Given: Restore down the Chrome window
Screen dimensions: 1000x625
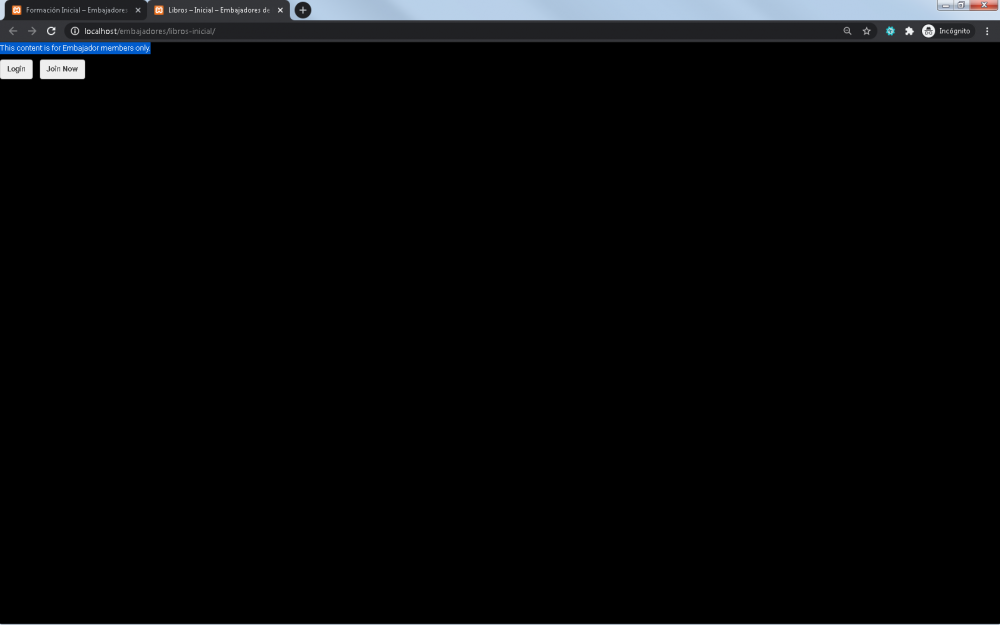Looking at the screenshot, I should coord(961,5).
